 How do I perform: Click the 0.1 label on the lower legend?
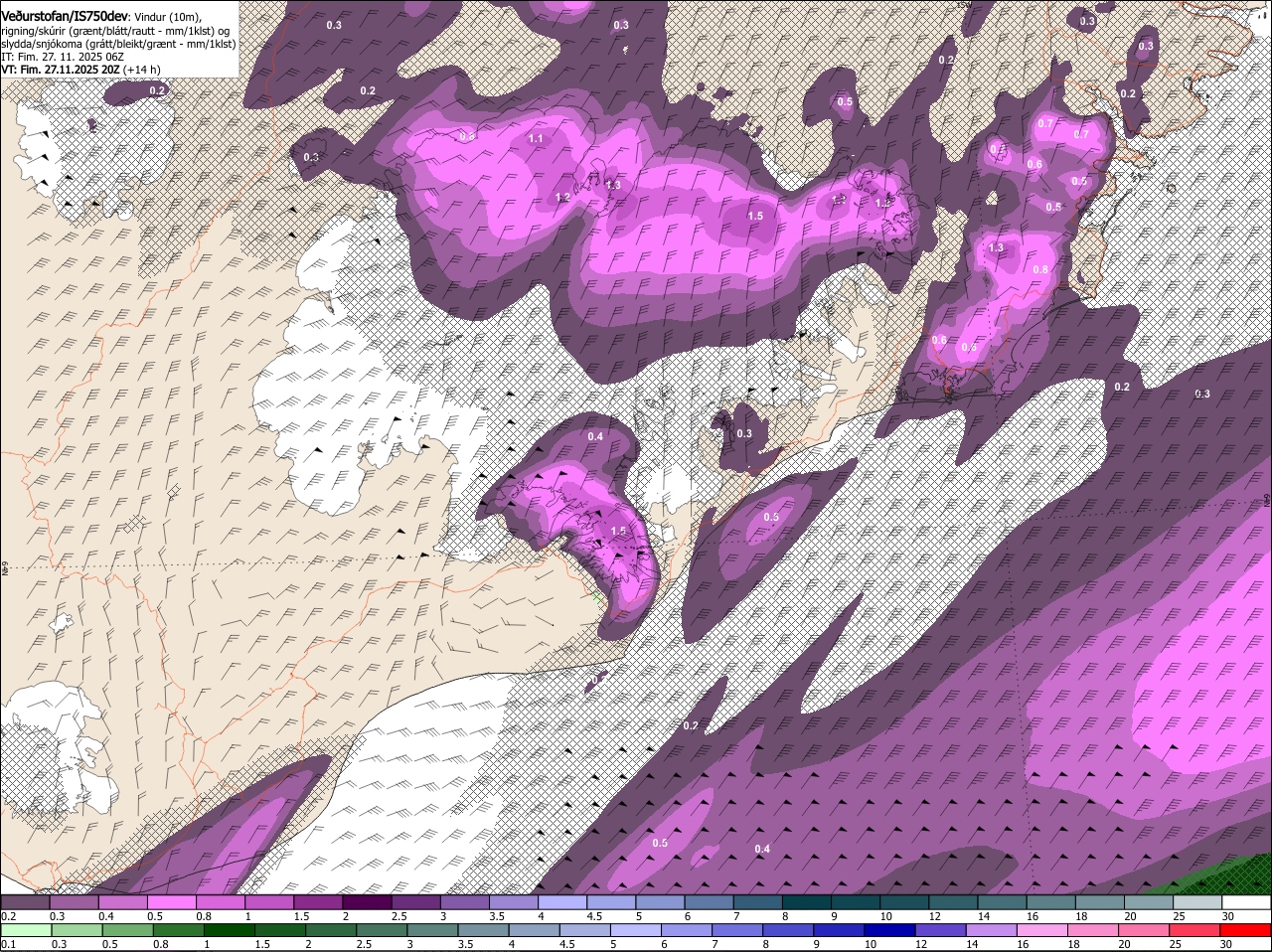(8, 944)
